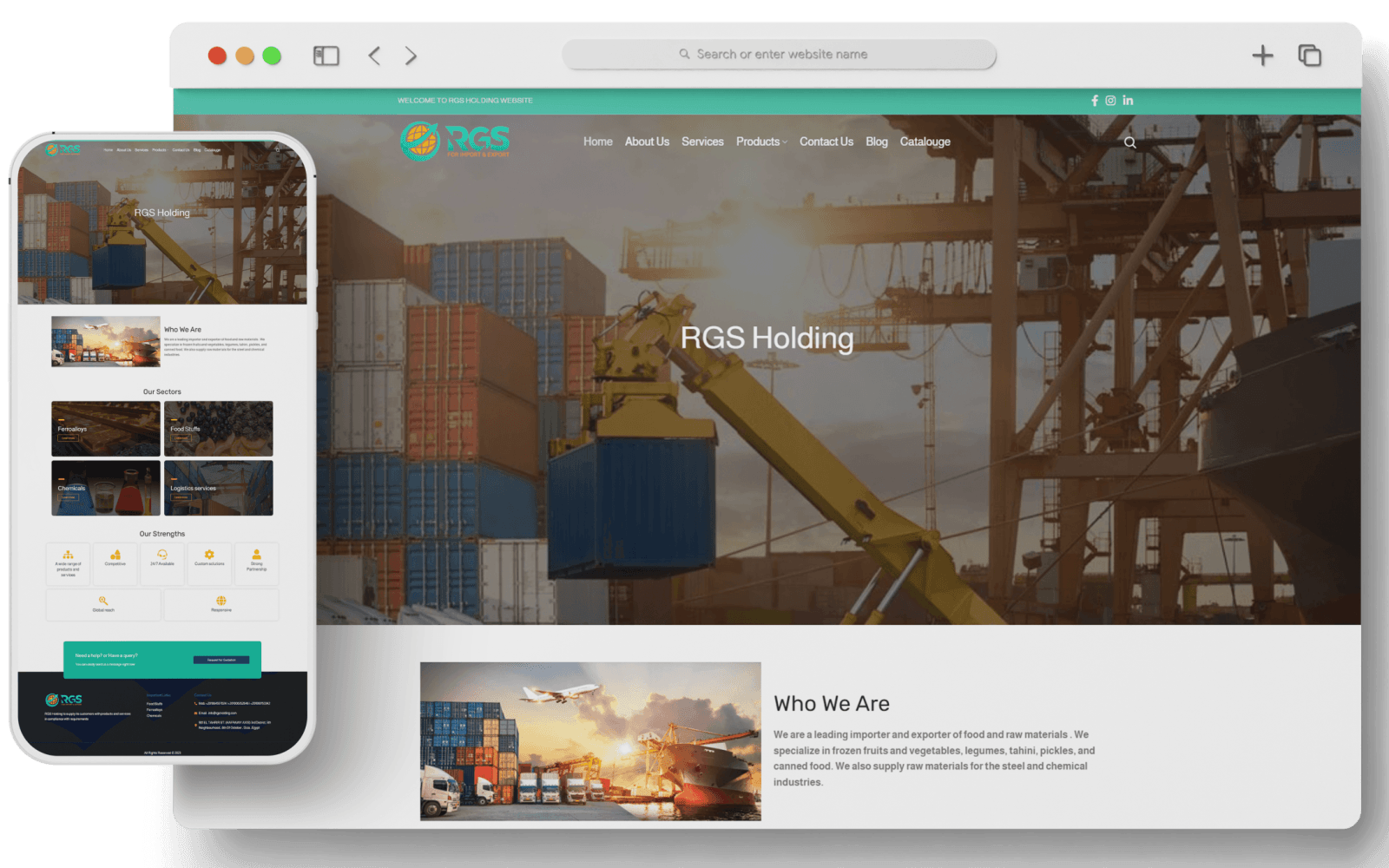Open the Facebook icon in the top bar
Viewport: 1389px width, 868px height.
tap(1095, 101)
